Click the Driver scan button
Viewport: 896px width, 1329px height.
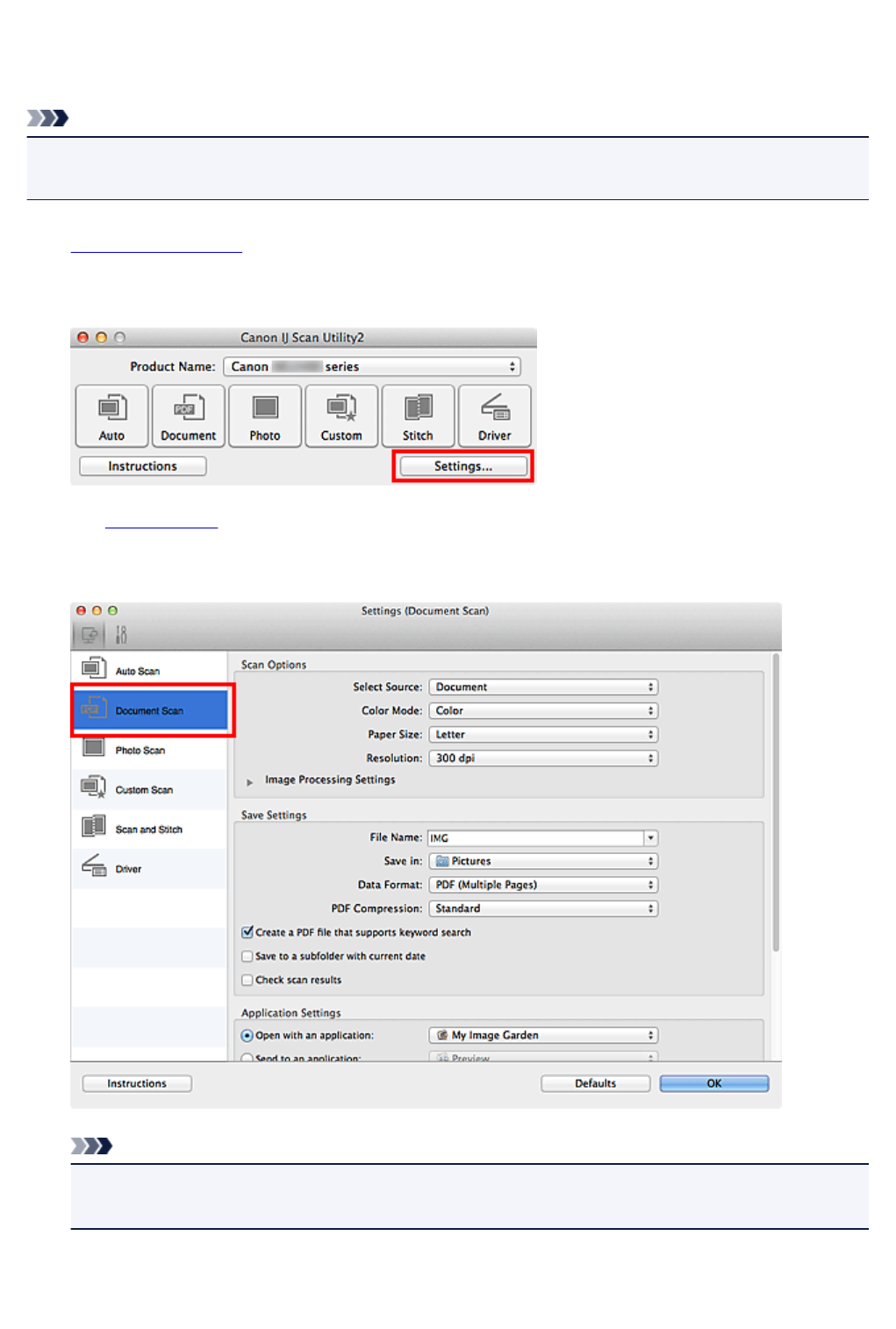coord(494,416)
